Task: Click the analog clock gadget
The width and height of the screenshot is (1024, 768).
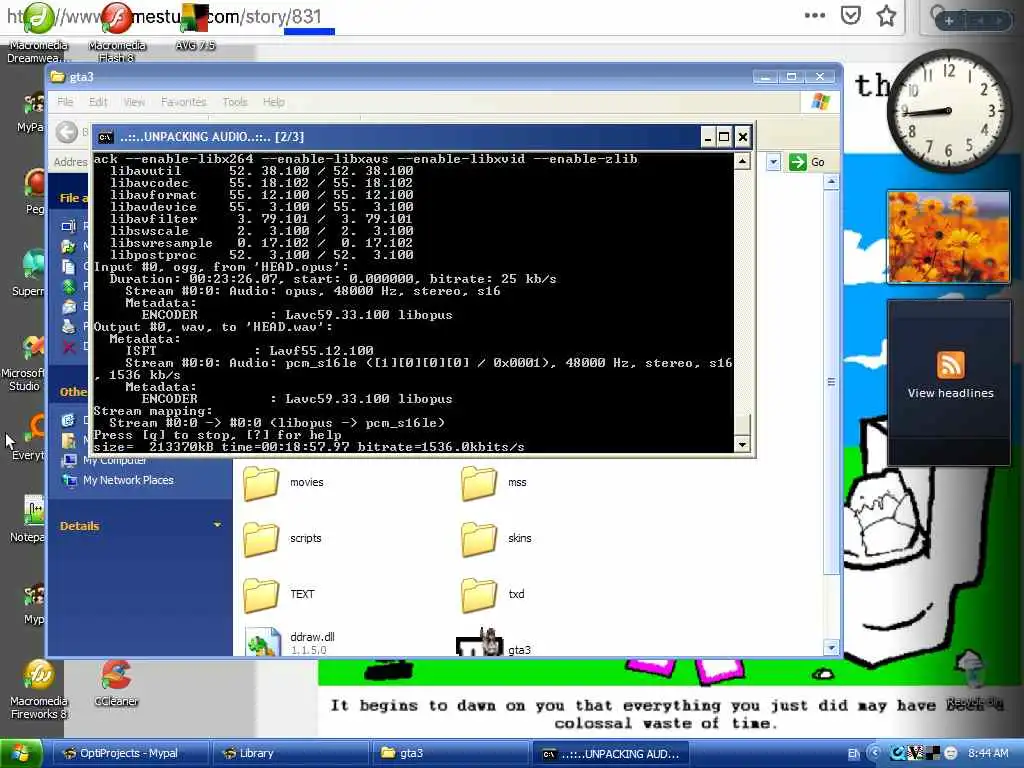Action: point(949,111)
